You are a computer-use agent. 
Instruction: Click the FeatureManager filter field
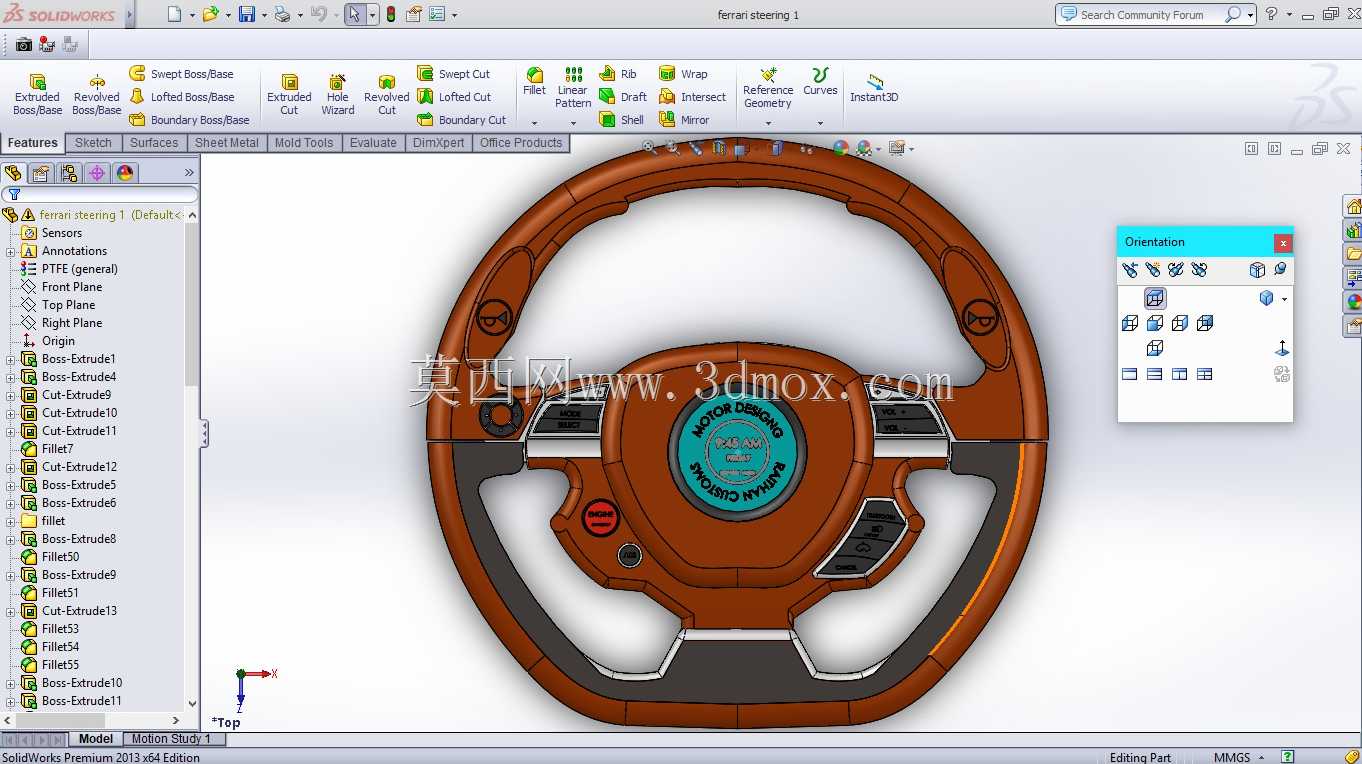pos(100,194)
